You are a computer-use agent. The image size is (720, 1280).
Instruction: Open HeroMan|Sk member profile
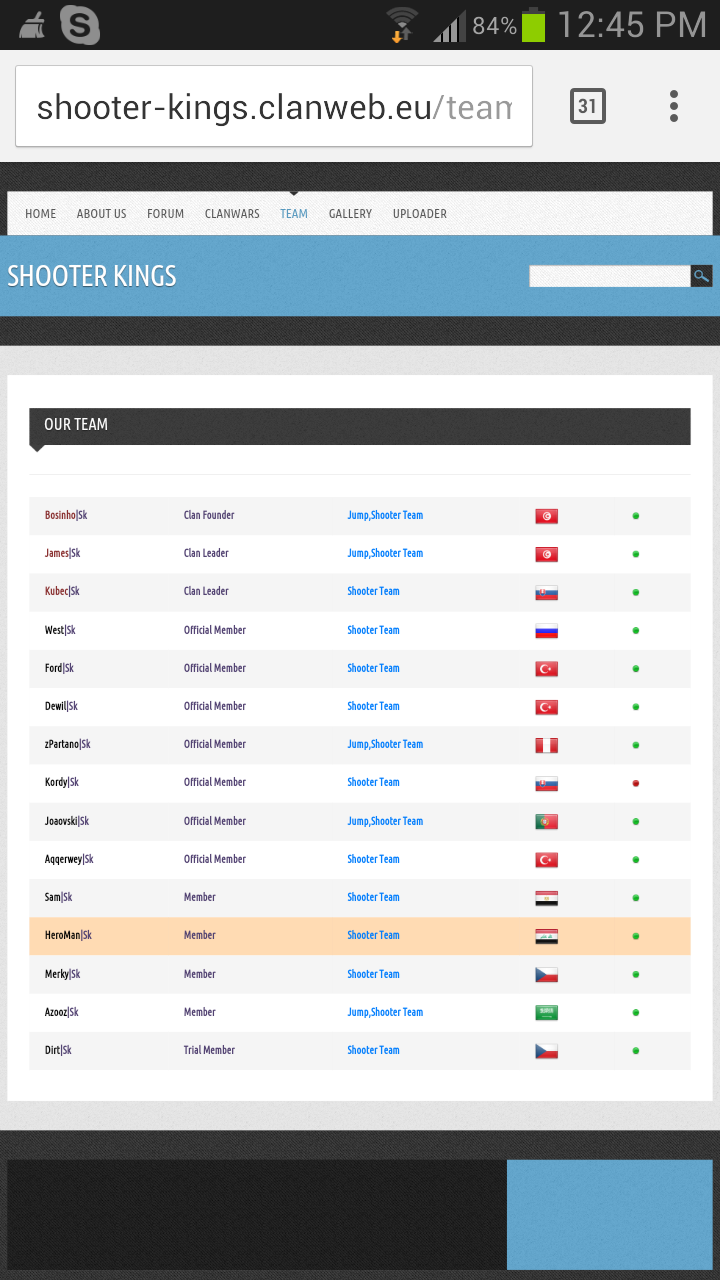[69, 935]
